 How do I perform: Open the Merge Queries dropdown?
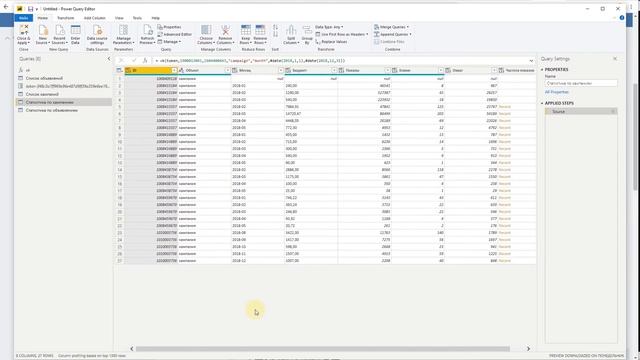click(391, 27)
